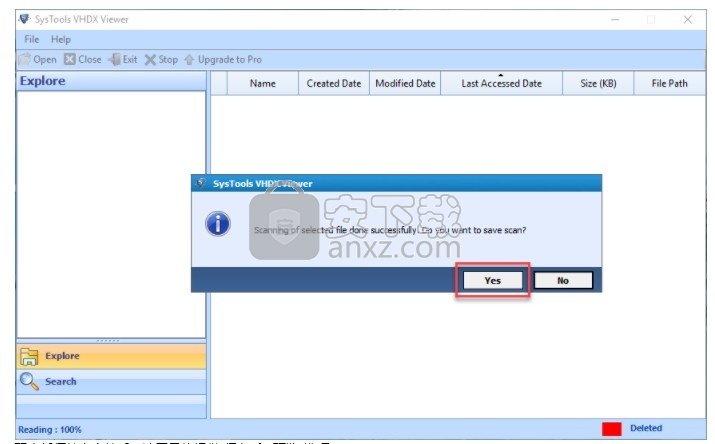Click the File Path column header
Image resolution: width=715 pixels, height=444 pixels.
point(669,83)
